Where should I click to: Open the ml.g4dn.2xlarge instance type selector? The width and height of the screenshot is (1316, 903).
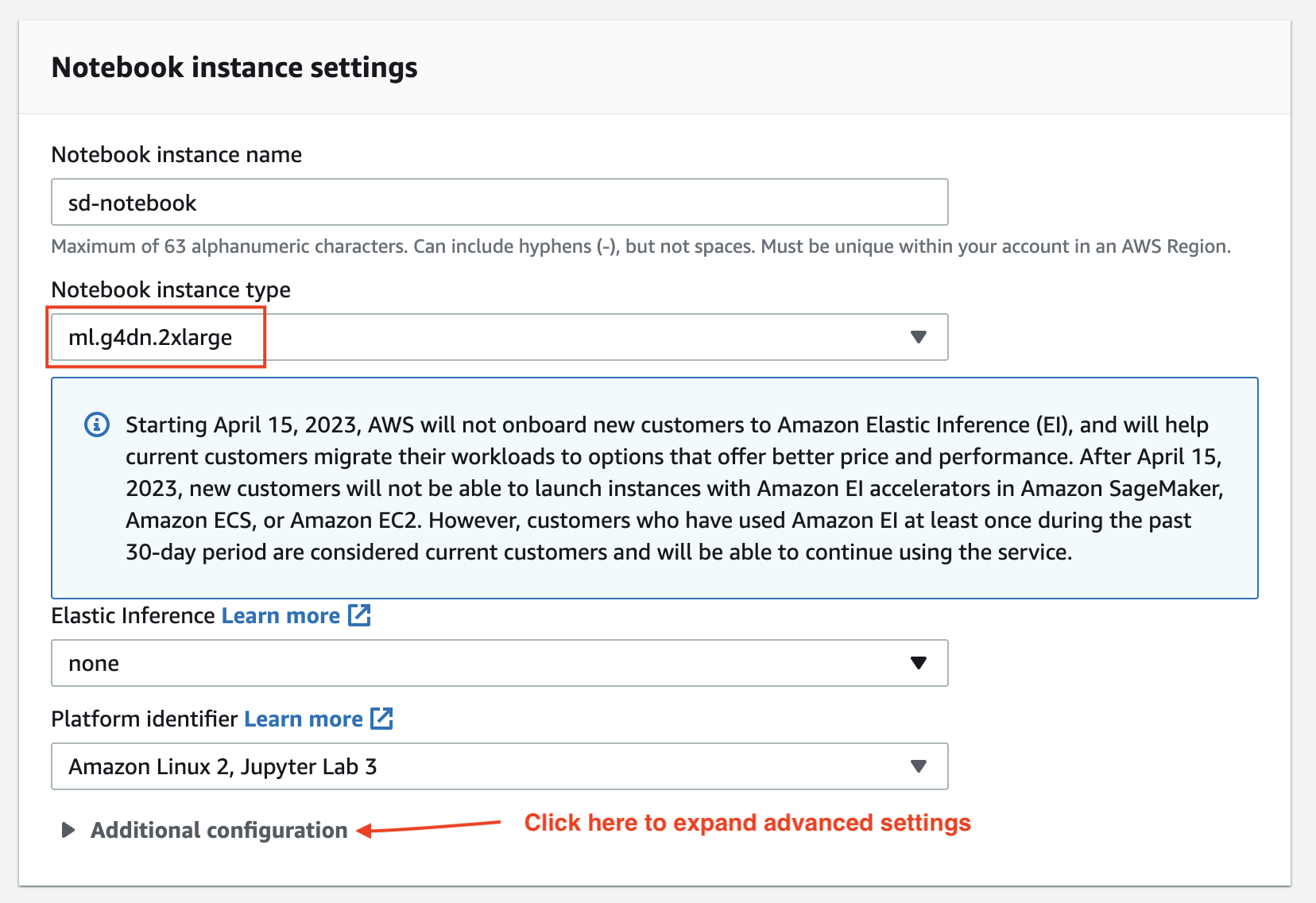coord(499,337)
